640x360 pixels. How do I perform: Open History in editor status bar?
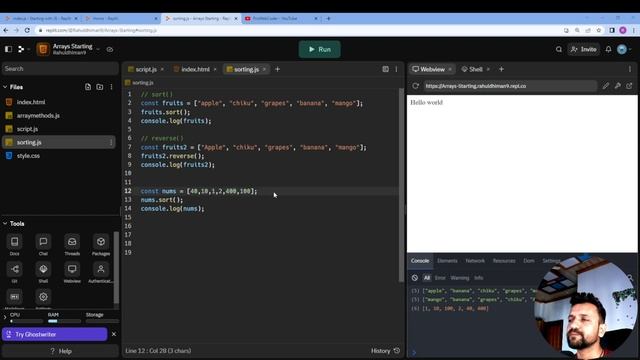pos(385,351)
